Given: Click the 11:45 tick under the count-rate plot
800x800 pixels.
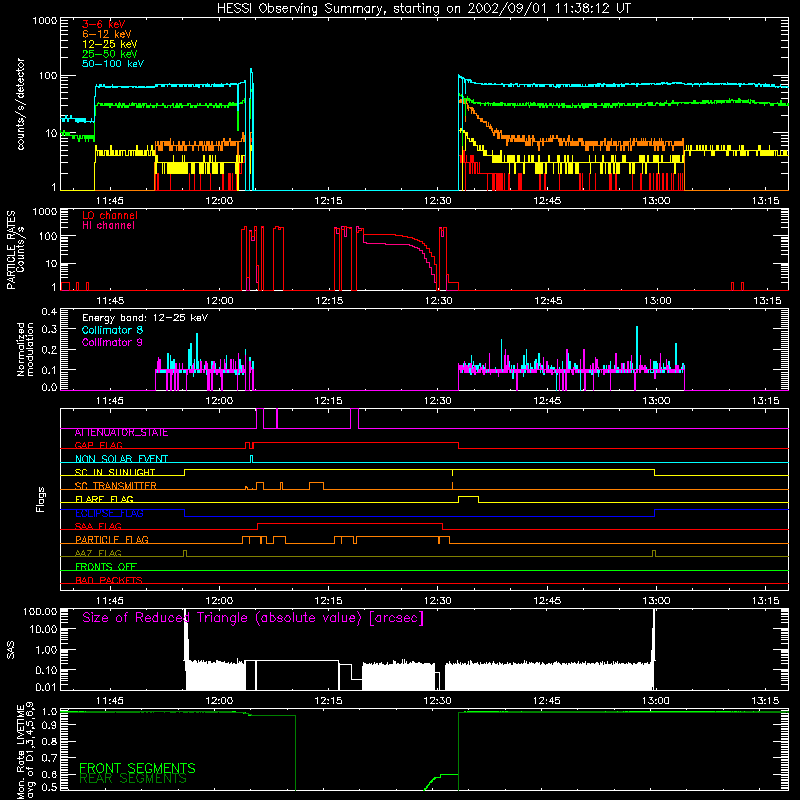Looking at the screenshot, I should click(110, 201).
